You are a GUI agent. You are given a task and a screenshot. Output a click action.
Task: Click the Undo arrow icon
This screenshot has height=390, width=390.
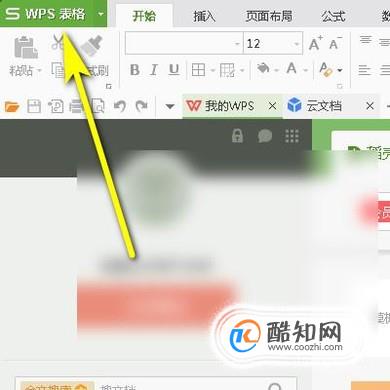pyautogui.click(x=120, y=106)
